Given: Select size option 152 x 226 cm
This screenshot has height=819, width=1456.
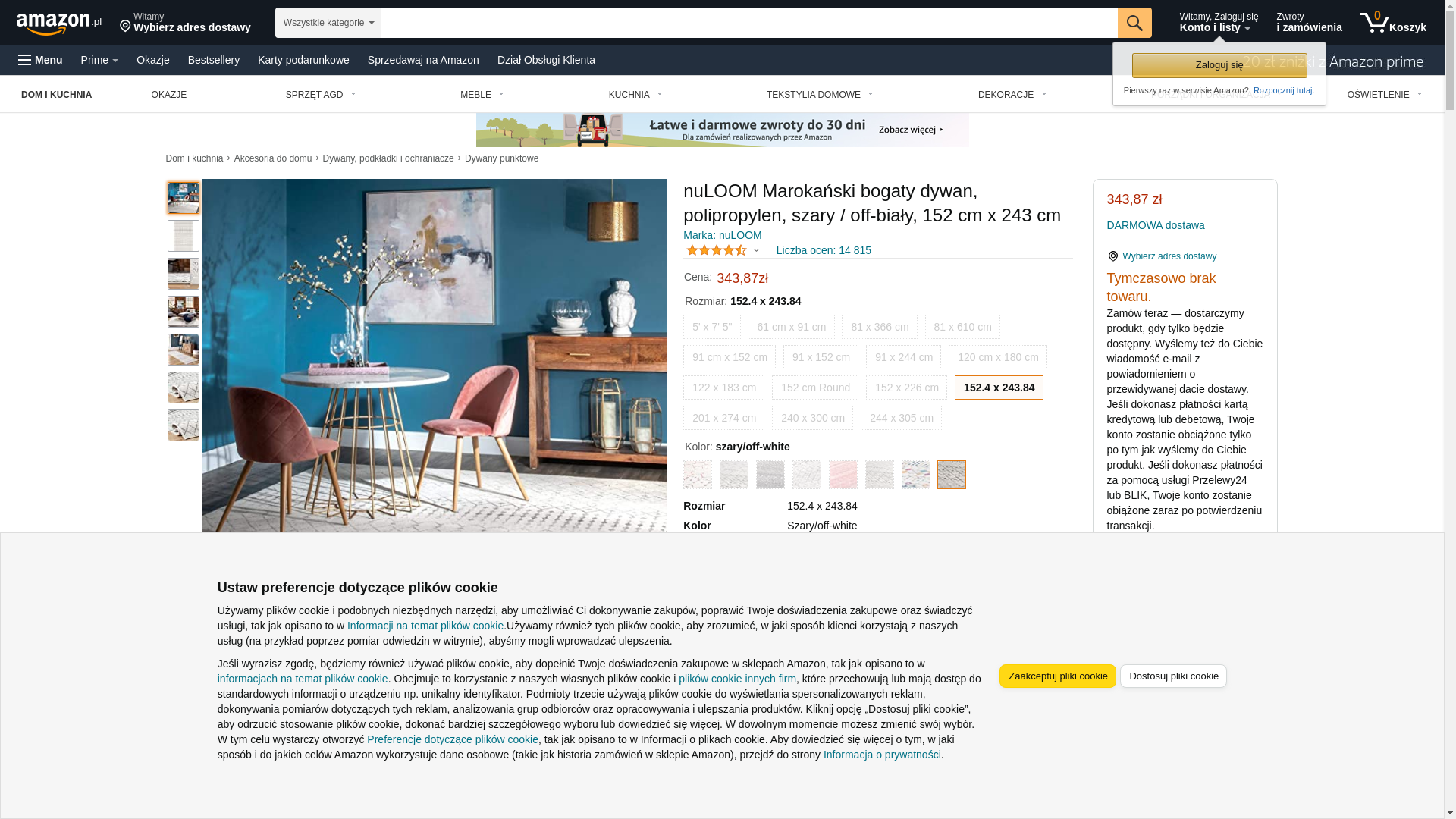Looking at the screenshot, I should point(906,388).
